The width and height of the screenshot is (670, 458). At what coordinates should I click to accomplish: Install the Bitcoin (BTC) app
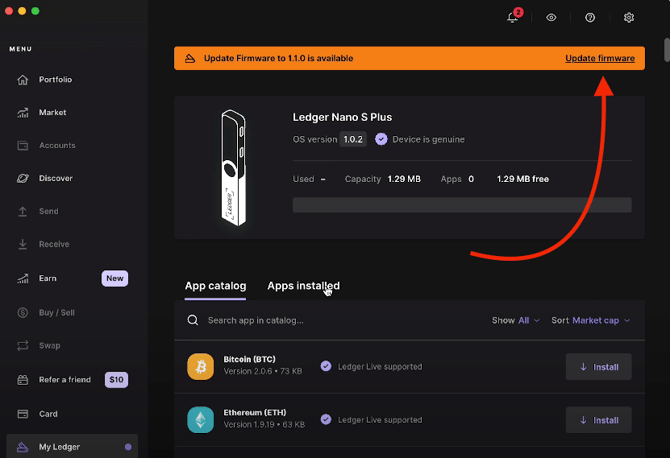coord(599,367)
